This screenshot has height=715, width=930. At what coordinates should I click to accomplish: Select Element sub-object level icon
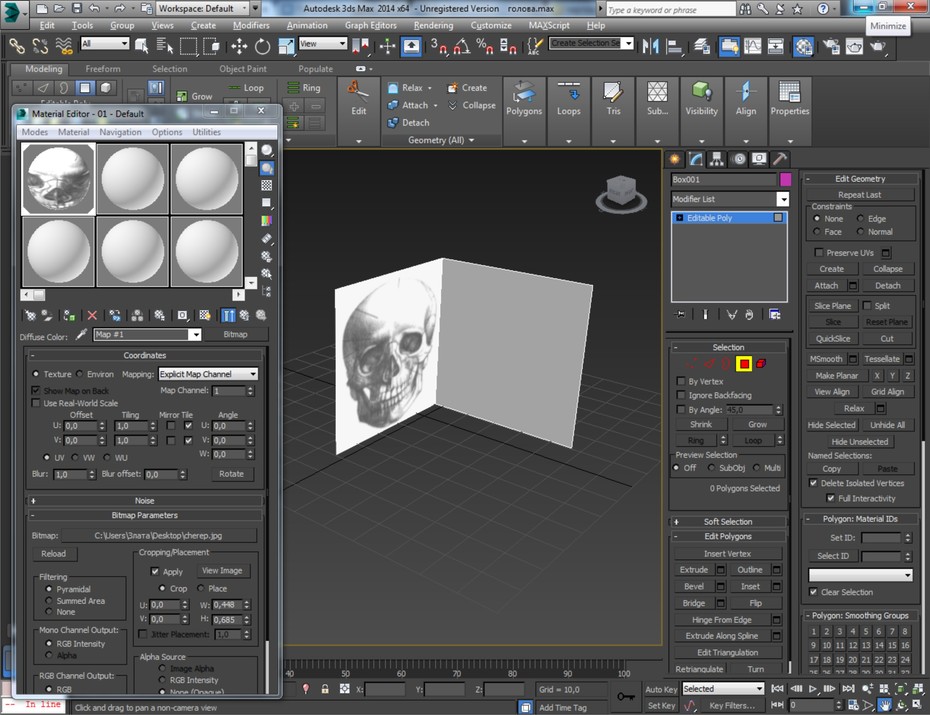761,363
